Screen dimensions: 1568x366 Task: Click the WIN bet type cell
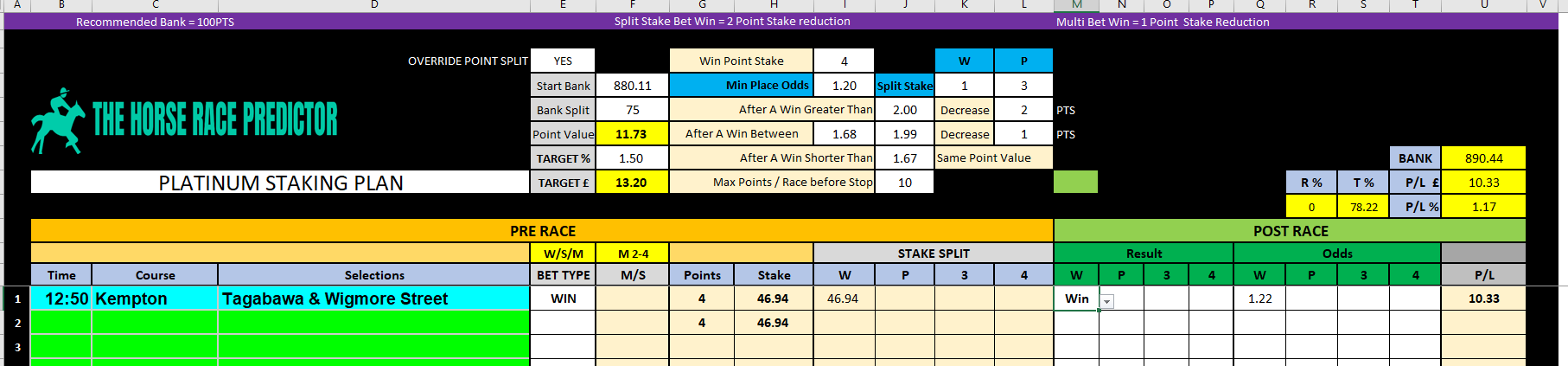pos(563,299)
